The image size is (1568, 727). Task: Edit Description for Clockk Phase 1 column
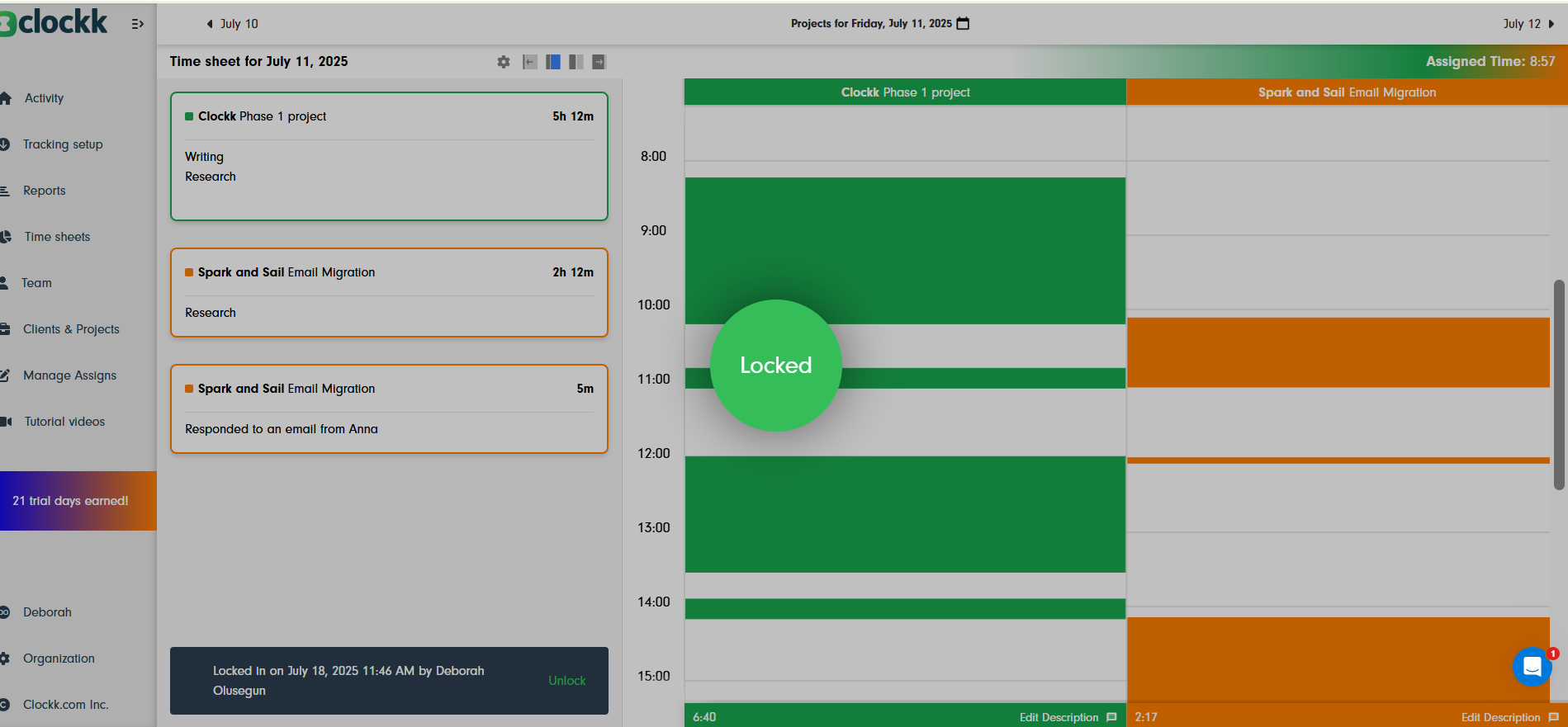(1068, 717)
